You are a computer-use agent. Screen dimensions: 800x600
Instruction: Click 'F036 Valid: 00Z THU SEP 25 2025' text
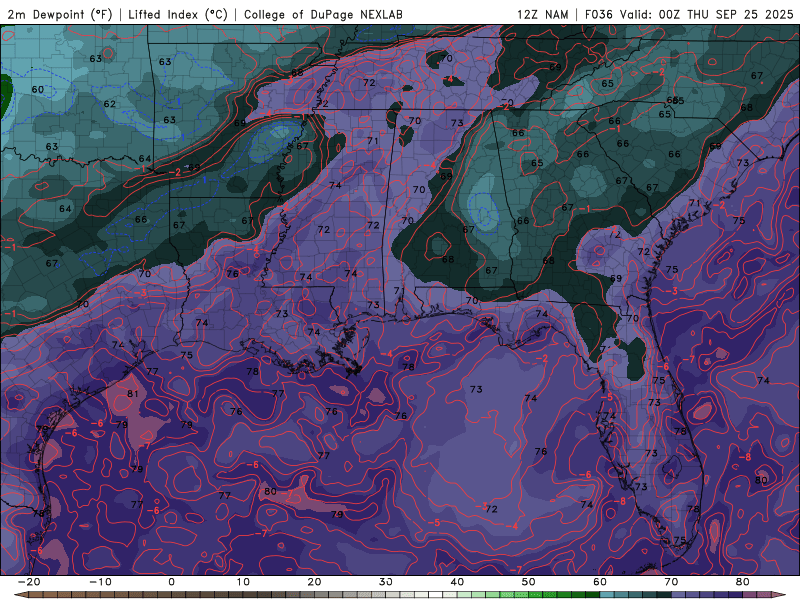click(x=689, y=14)
